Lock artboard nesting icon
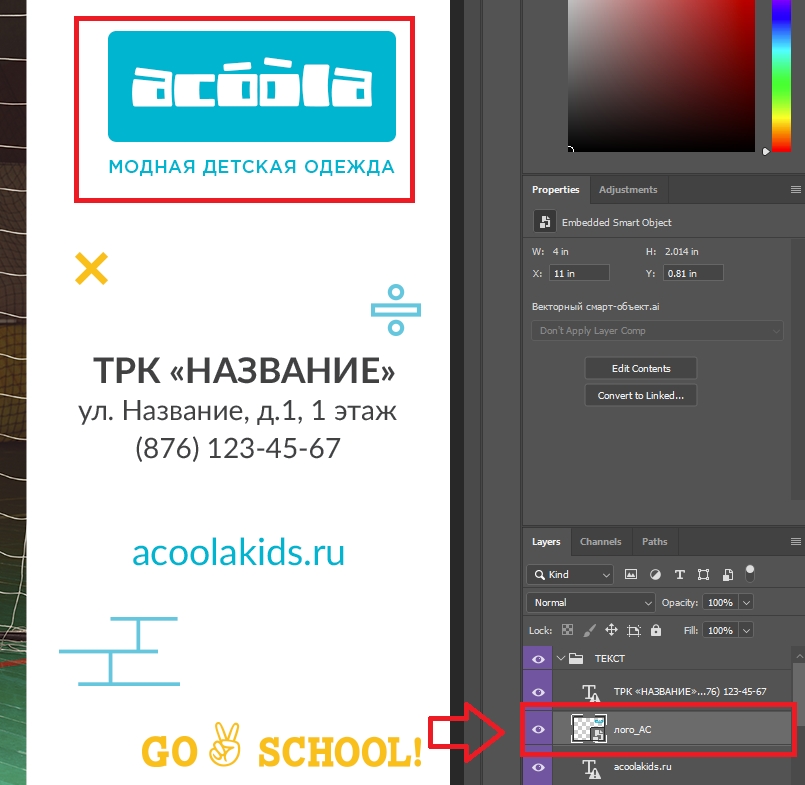The image size is (805, 785). coord(634,630)
